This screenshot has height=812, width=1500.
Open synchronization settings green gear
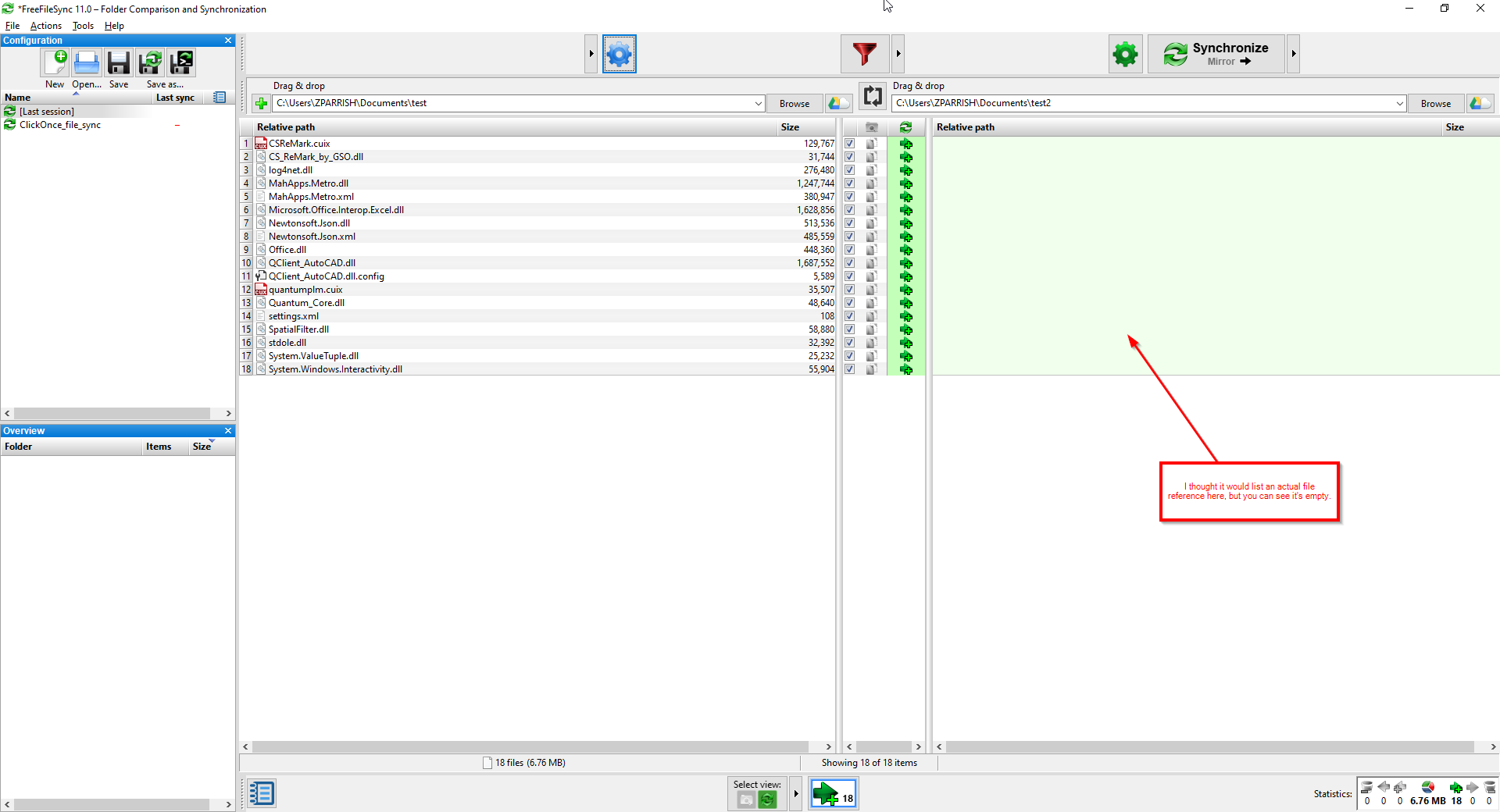[x=1125, y=54]
